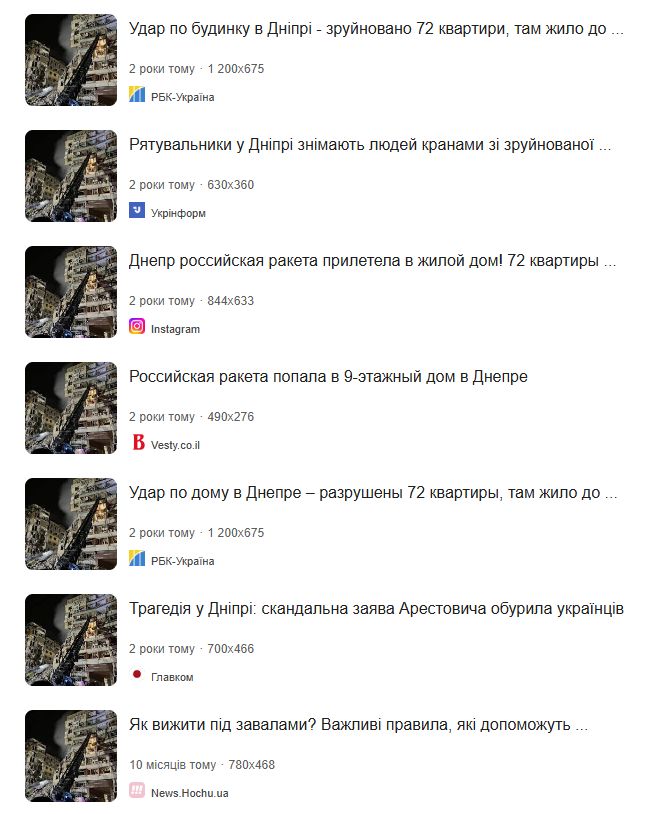Click the News.Hochu.ua pink icon
The image size is (664, 814).
[x=137, y=790]
